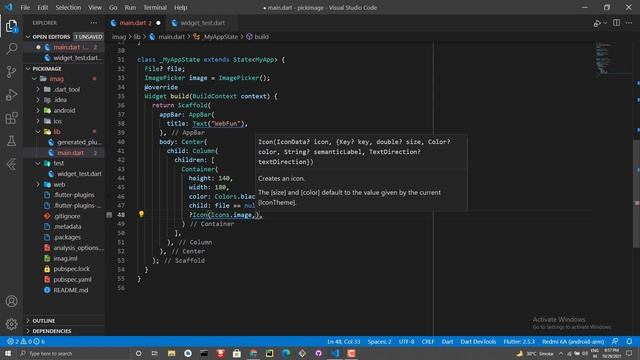Open the Terminal menu
The width and height of the screenshot is (640, 360).
pyautogui.click(x=155, y=7)
